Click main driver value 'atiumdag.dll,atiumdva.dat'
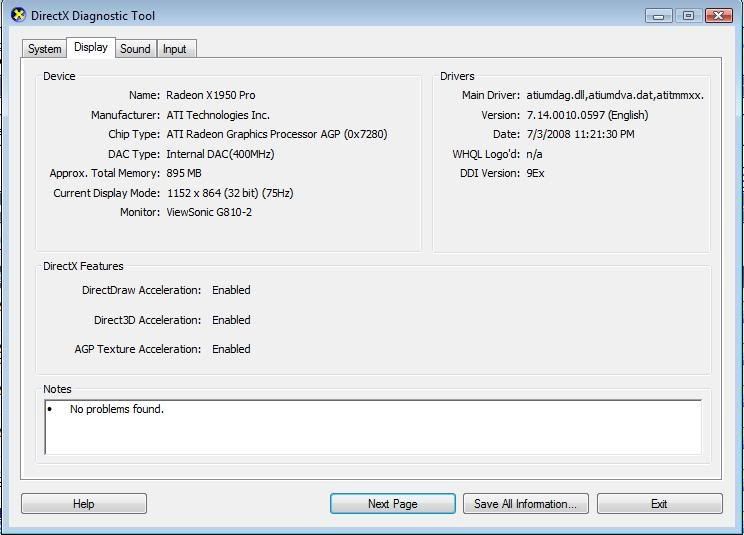The image size is (744, 535). 590,95
